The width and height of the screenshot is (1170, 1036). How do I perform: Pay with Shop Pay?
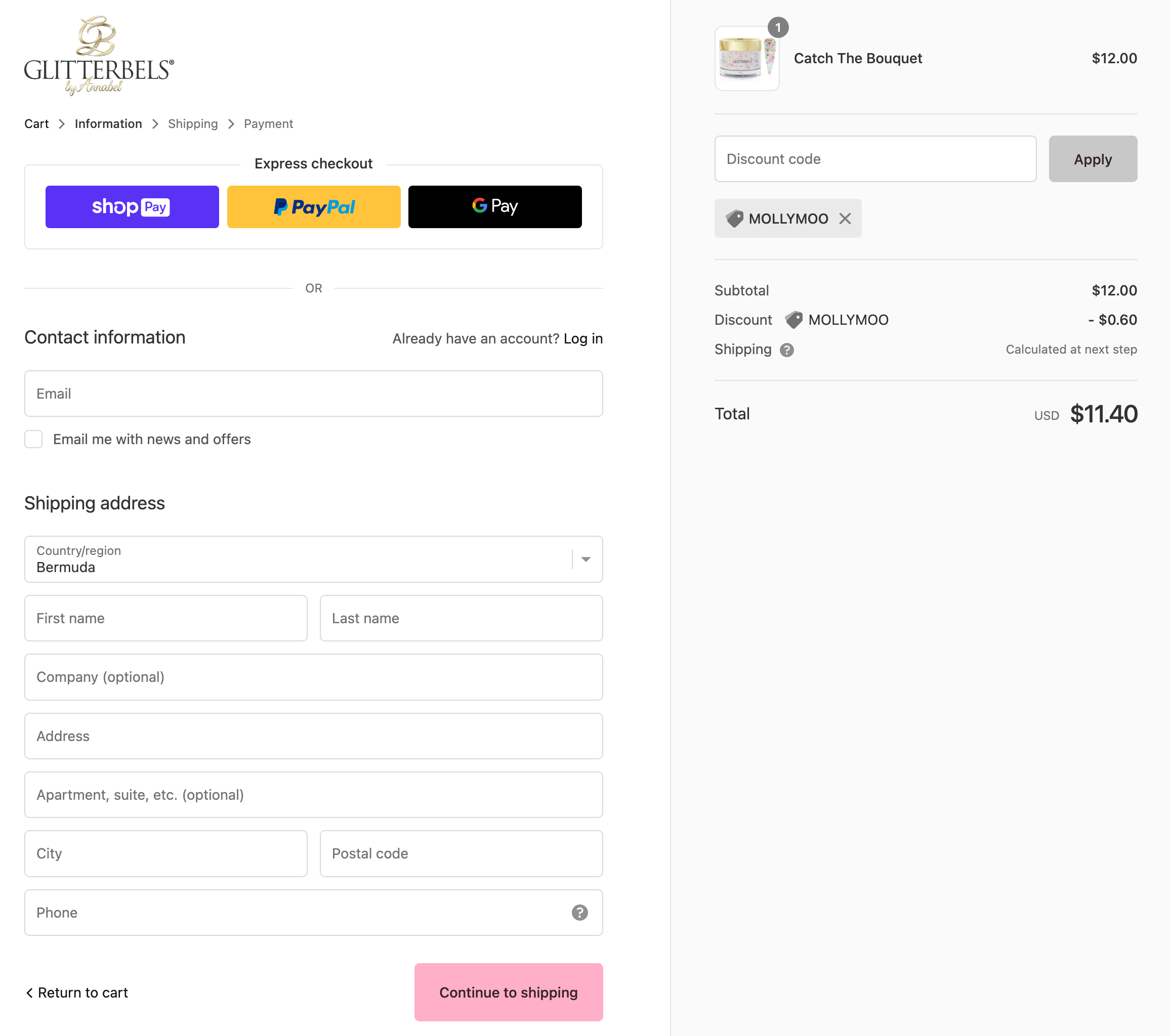tap(132, 206)
